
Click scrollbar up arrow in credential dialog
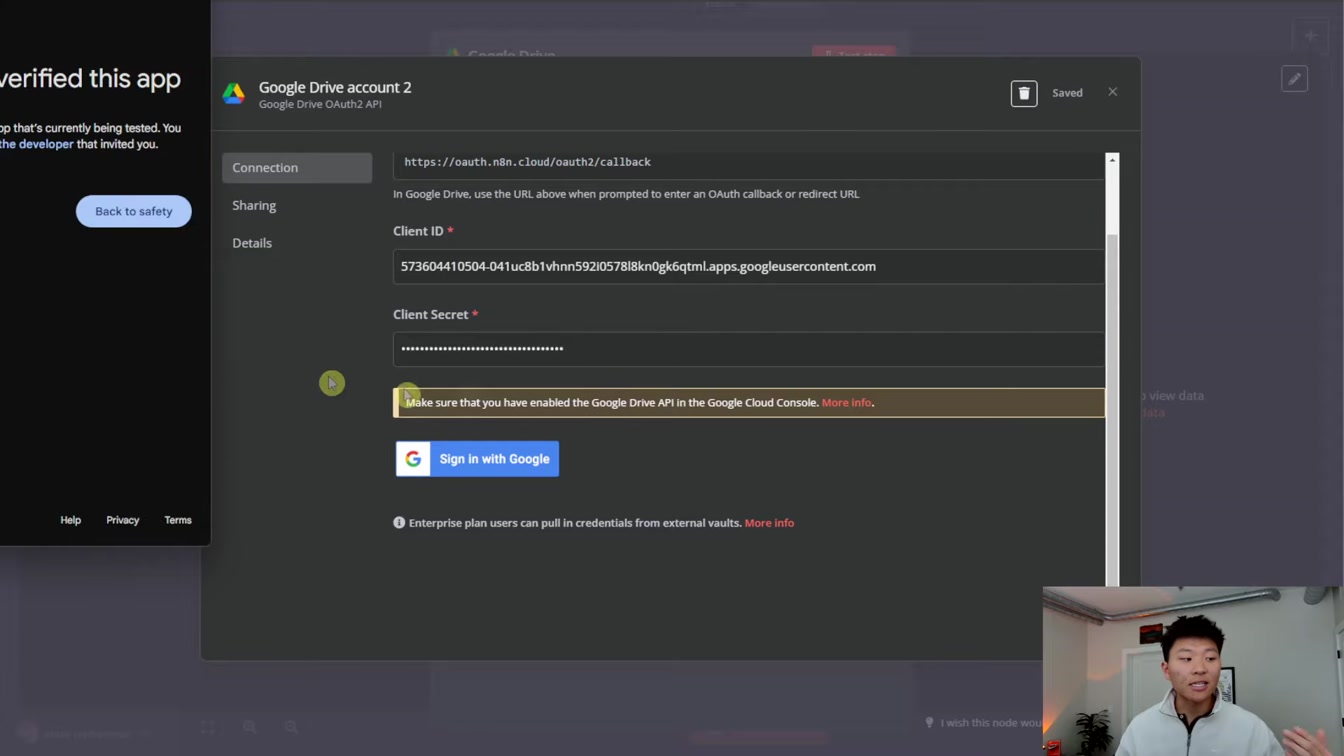pos(1112,160)
